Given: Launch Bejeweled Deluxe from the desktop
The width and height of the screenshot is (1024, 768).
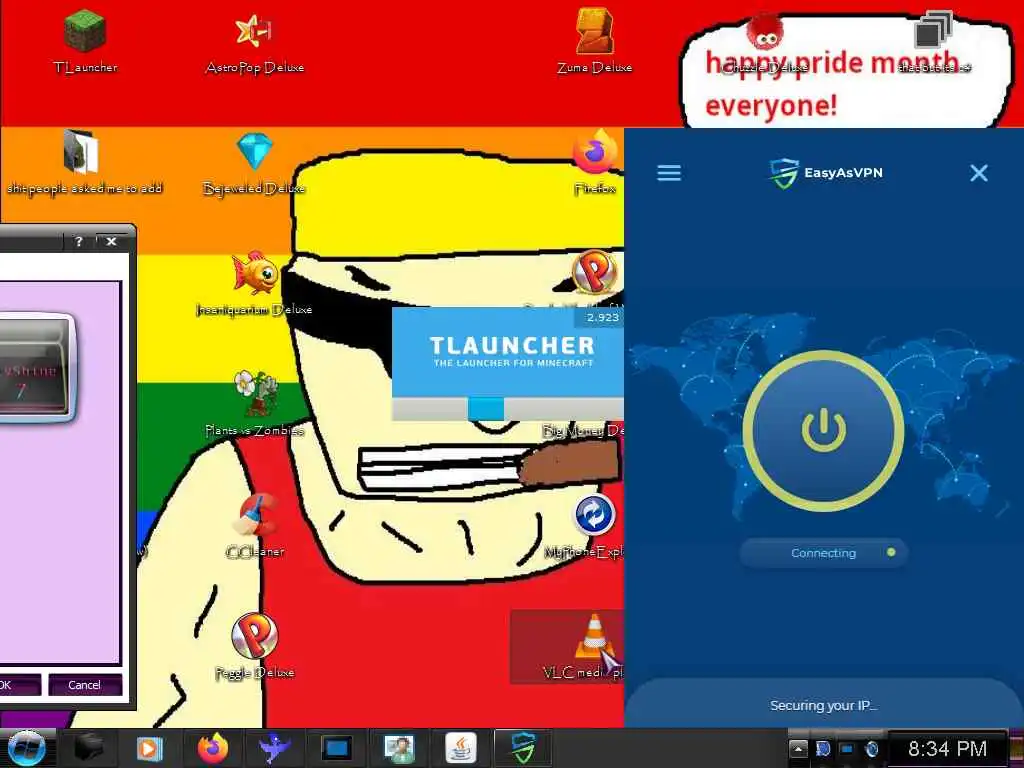Looking at the screenshot, I should (254, 163).
